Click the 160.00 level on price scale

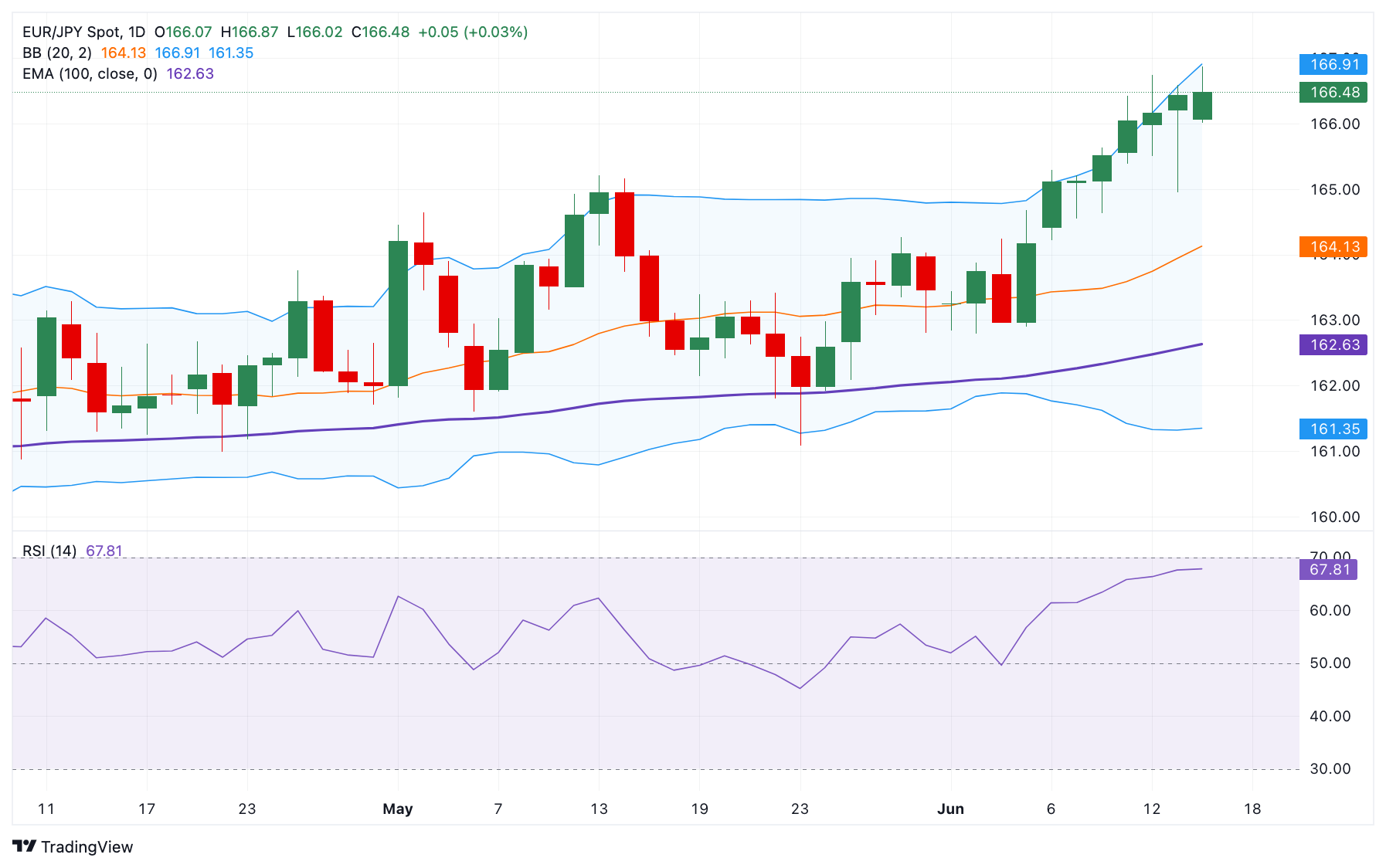click(x=1335, y=517)
